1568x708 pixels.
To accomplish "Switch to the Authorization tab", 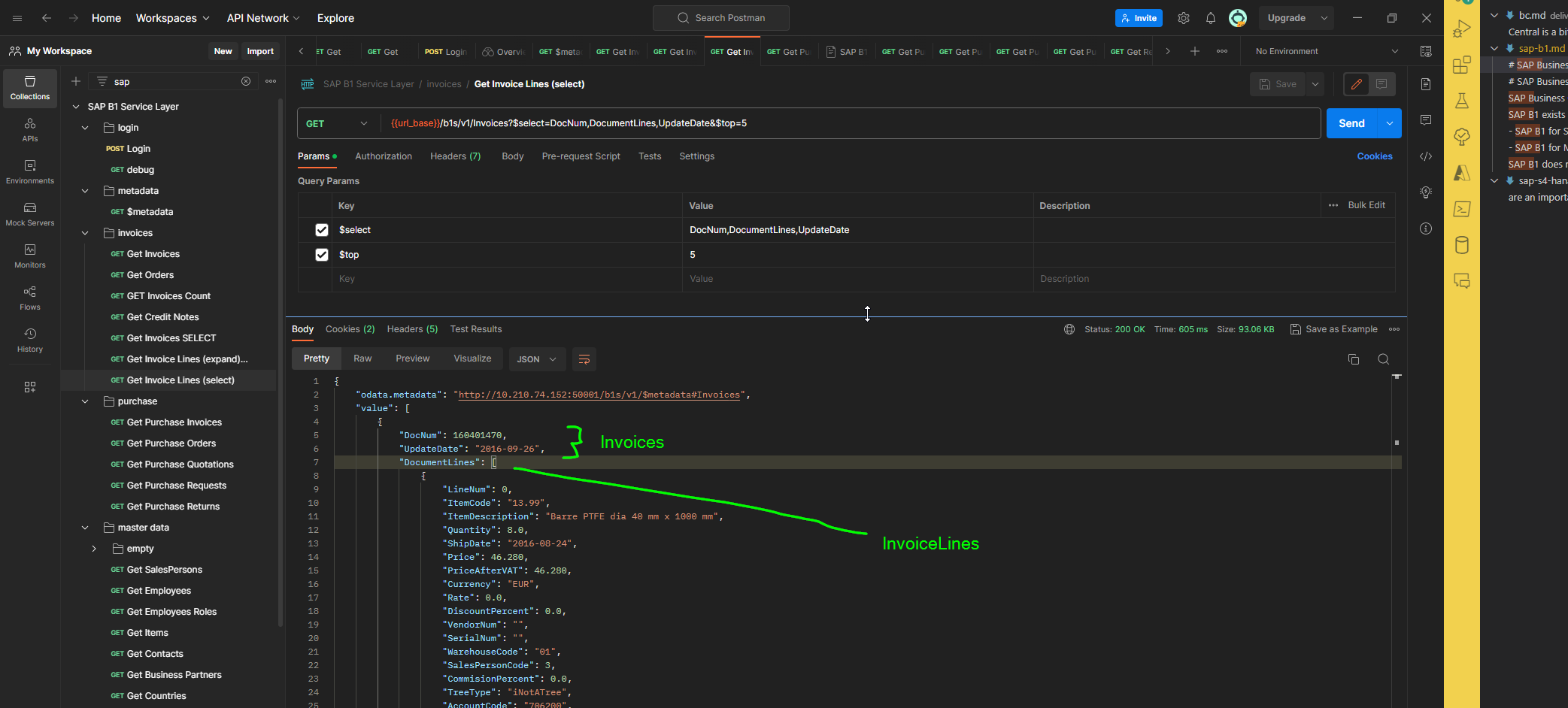I will (x=384, y=156).
